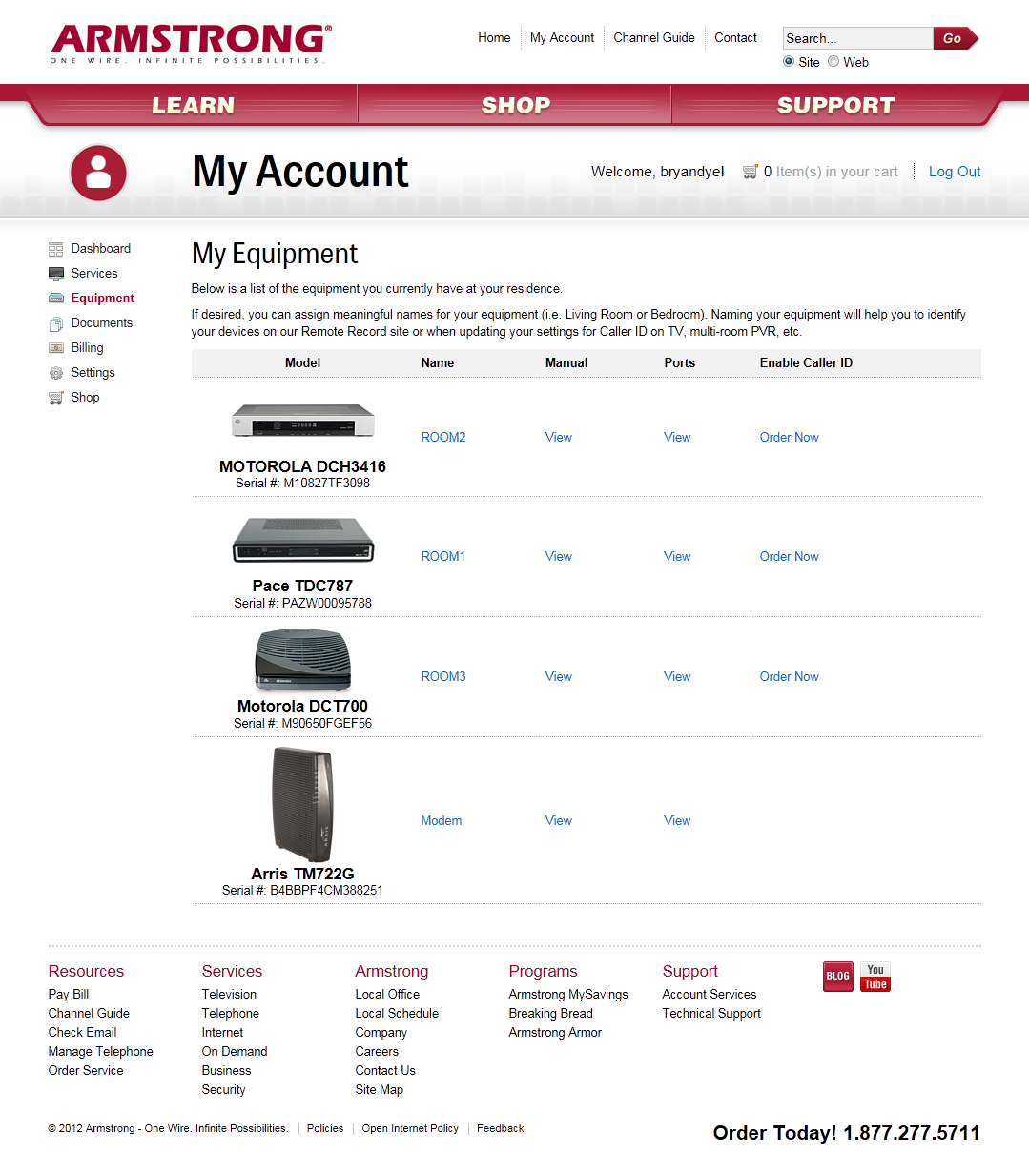
Task: Order Caller ID for Motorola DCT700
Action: (789, 677)
